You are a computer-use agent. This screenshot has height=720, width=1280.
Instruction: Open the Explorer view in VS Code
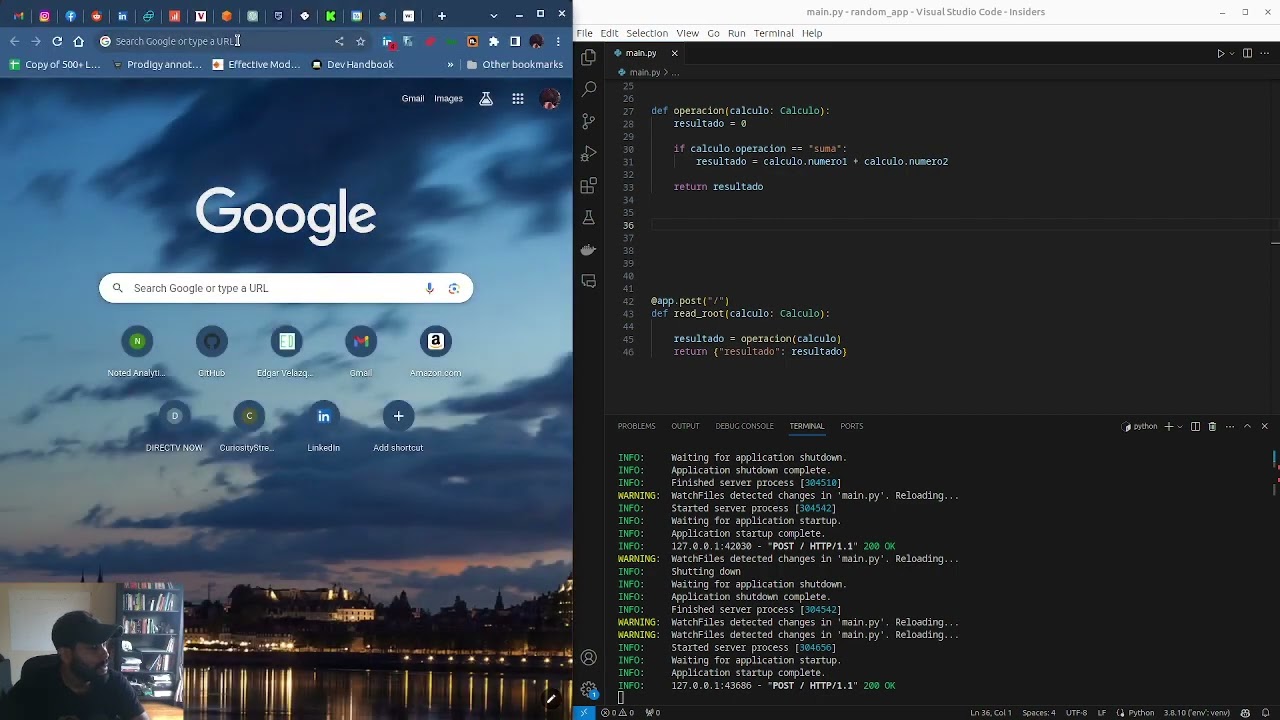tap(589, 57)
